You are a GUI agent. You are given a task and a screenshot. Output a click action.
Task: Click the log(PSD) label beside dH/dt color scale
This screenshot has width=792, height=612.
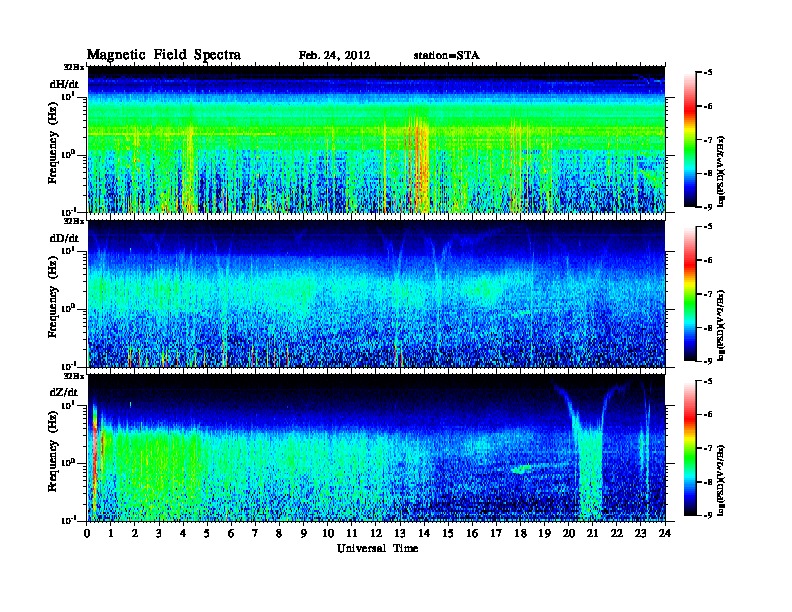tap(721, 171)
